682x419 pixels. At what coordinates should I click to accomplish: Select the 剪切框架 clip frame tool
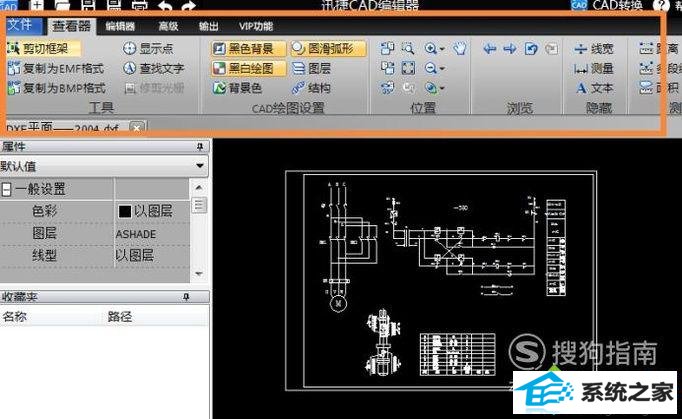point(43,48)
